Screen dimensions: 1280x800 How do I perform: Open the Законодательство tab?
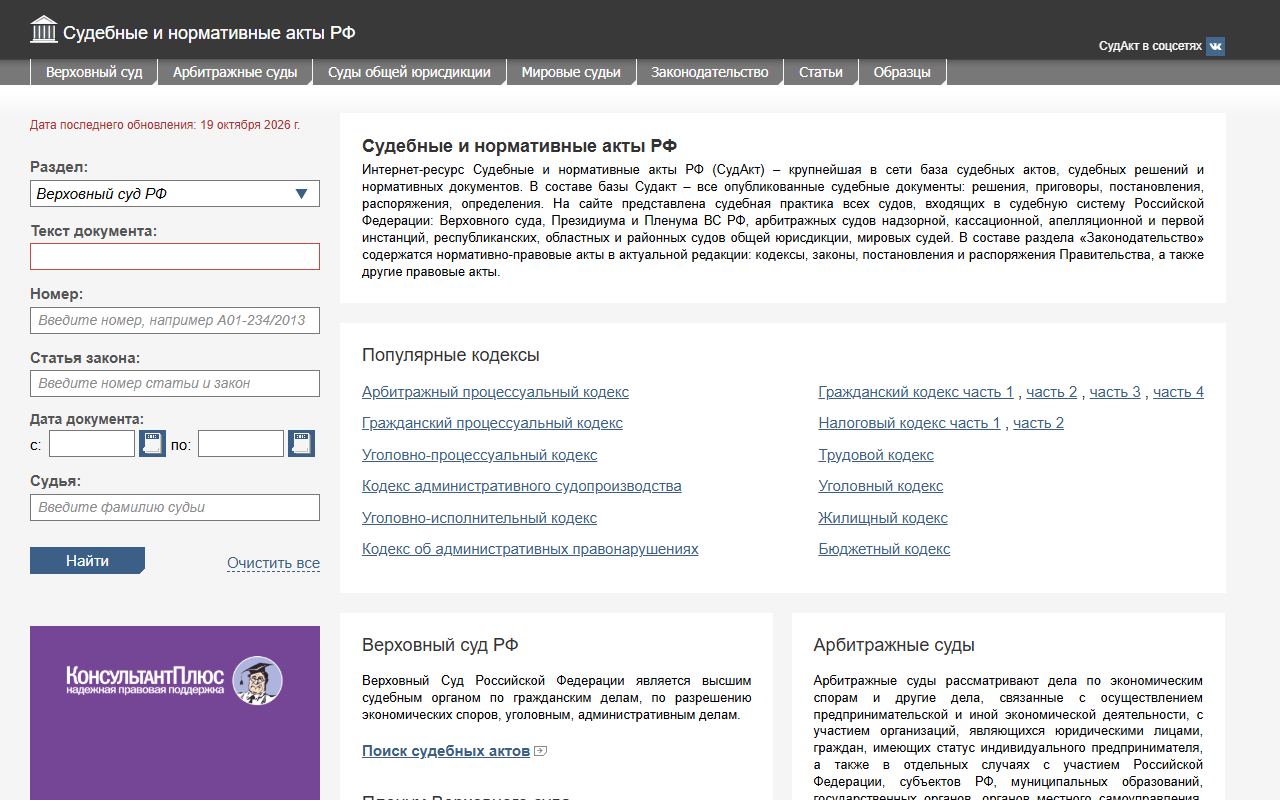coord(710,72)
